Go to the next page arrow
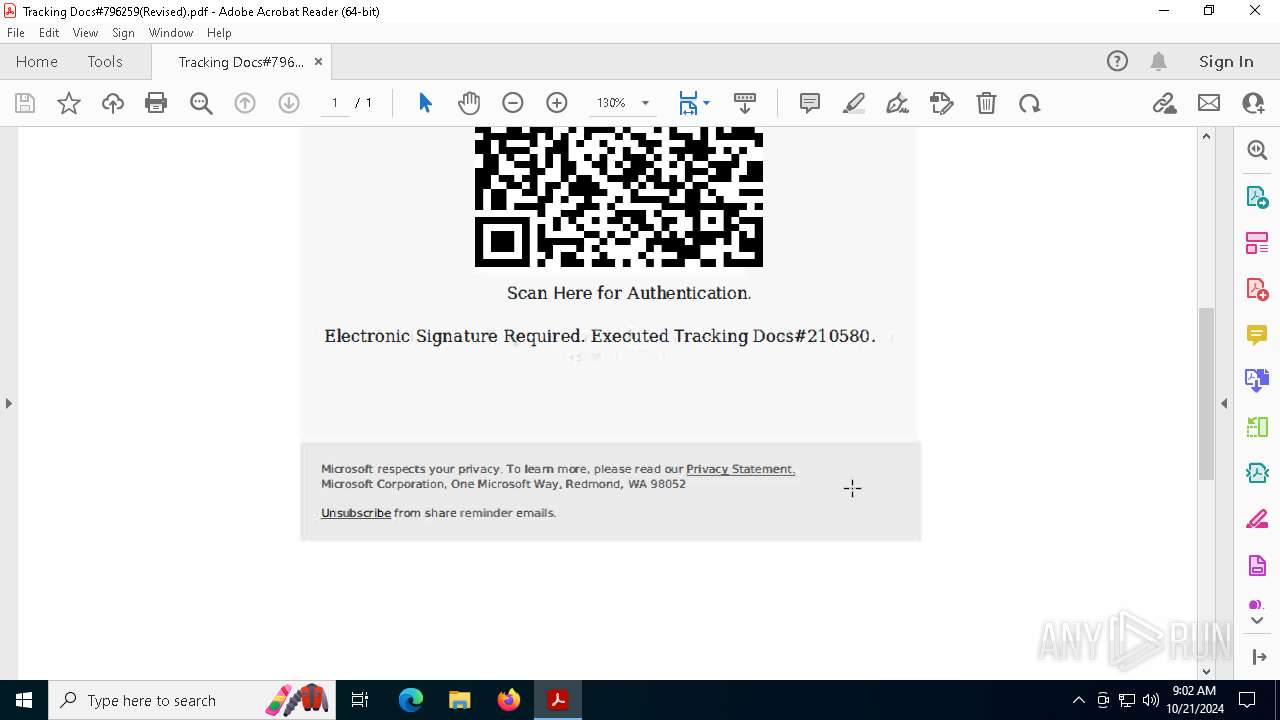The image size is (1280, 720). click(289, 103)
